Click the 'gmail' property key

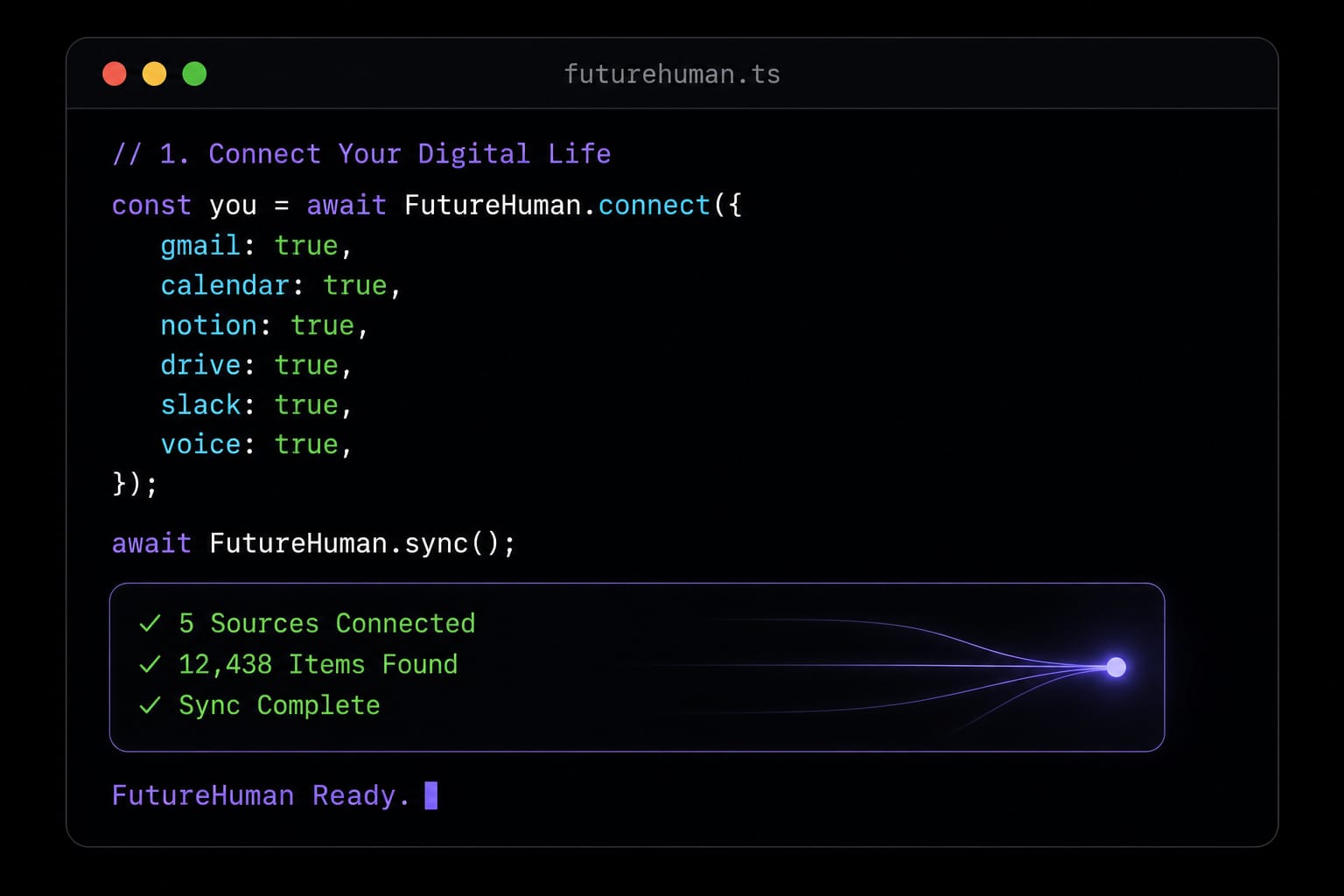pyautogui.click(x=200, y=246)
